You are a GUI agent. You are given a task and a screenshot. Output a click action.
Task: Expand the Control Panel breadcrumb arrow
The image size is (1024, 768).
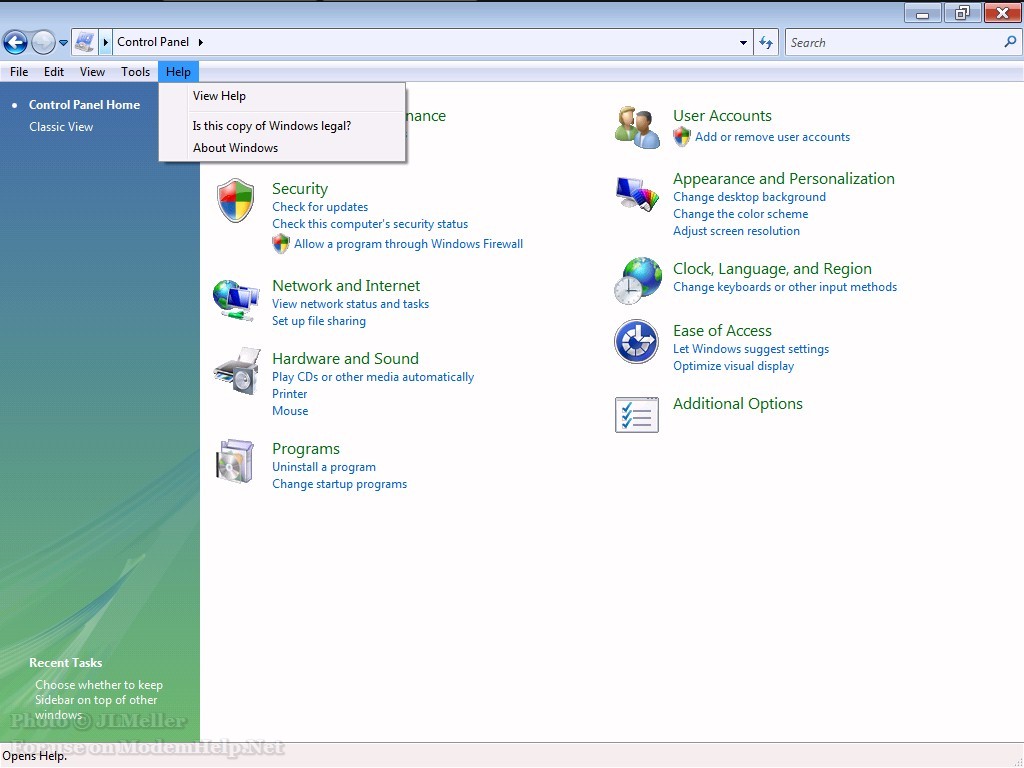[201, 42]
